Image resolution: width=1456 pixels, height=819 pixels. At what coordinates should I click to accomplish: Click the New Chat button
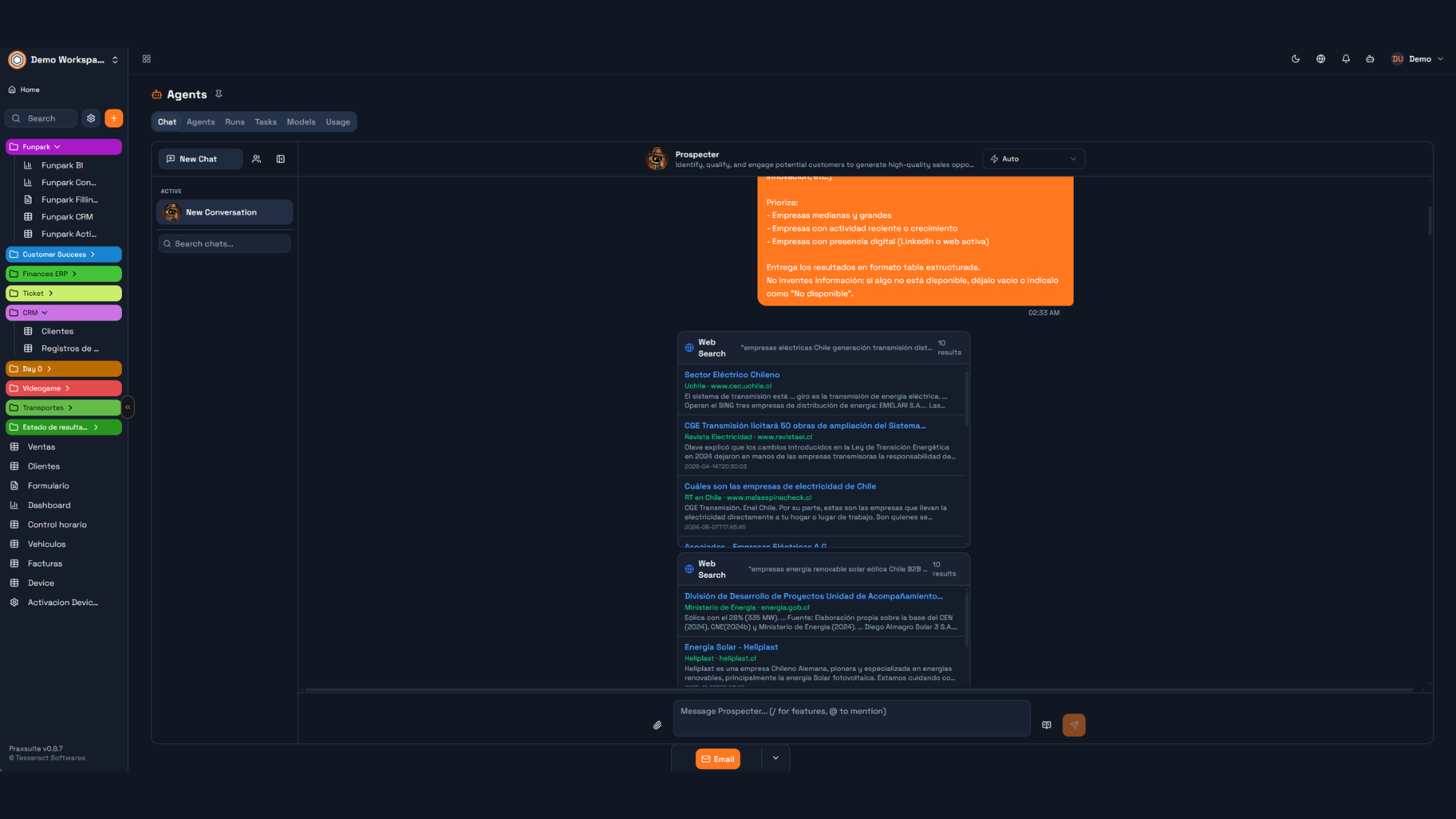pos(200,159)
